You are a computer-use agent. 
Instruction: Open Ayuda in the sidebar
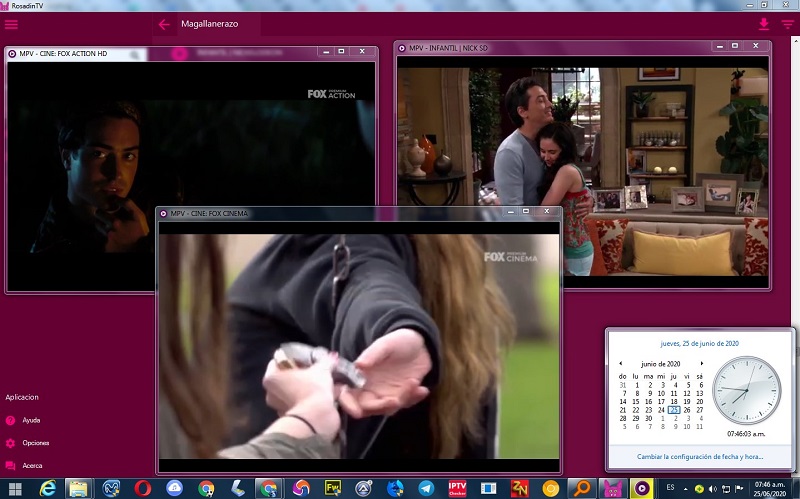point(31,420)
